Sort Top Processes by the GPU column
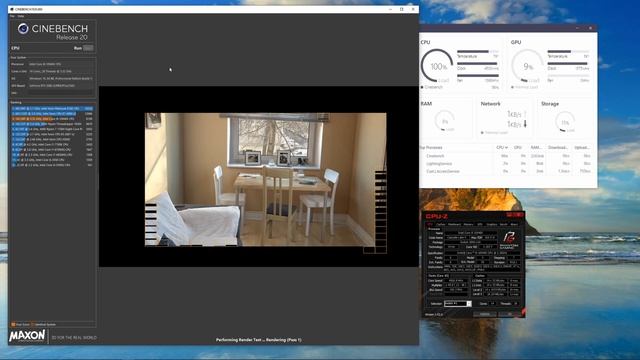This screenshot has height=360, width=640. coord(518,147)
